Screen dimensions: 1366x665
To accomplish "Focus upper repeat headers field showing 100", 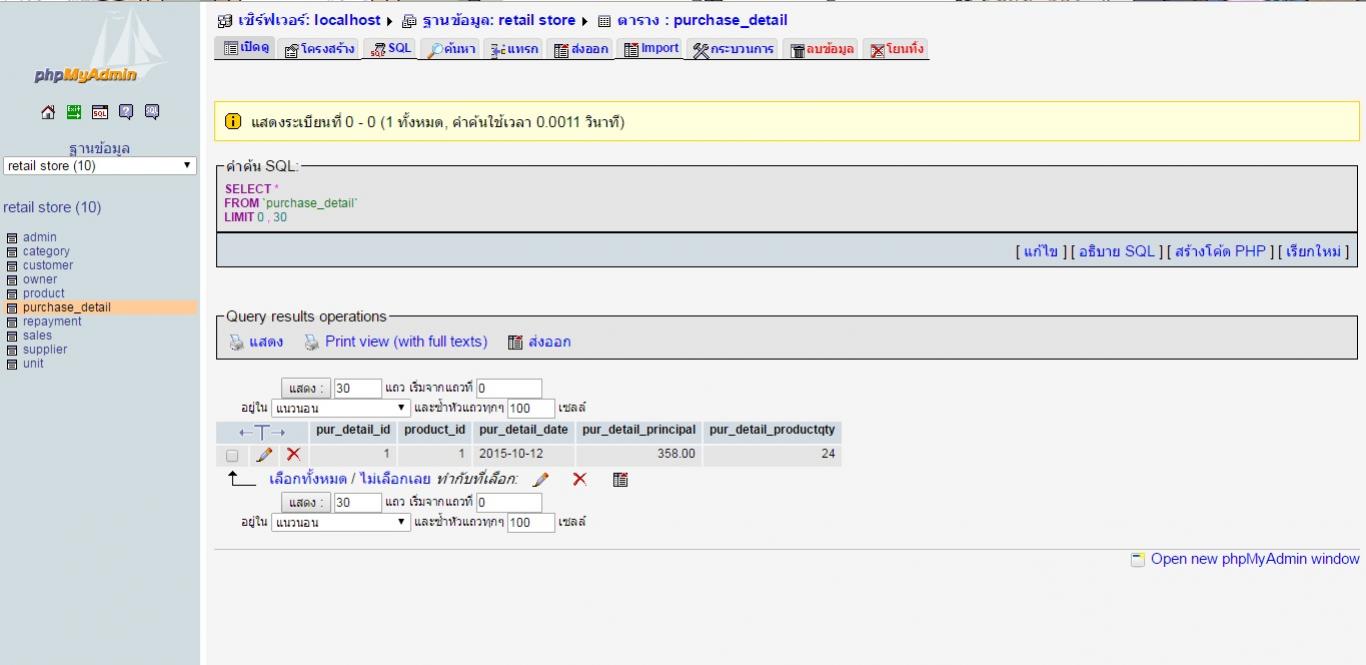I will [x=531, y=408].
